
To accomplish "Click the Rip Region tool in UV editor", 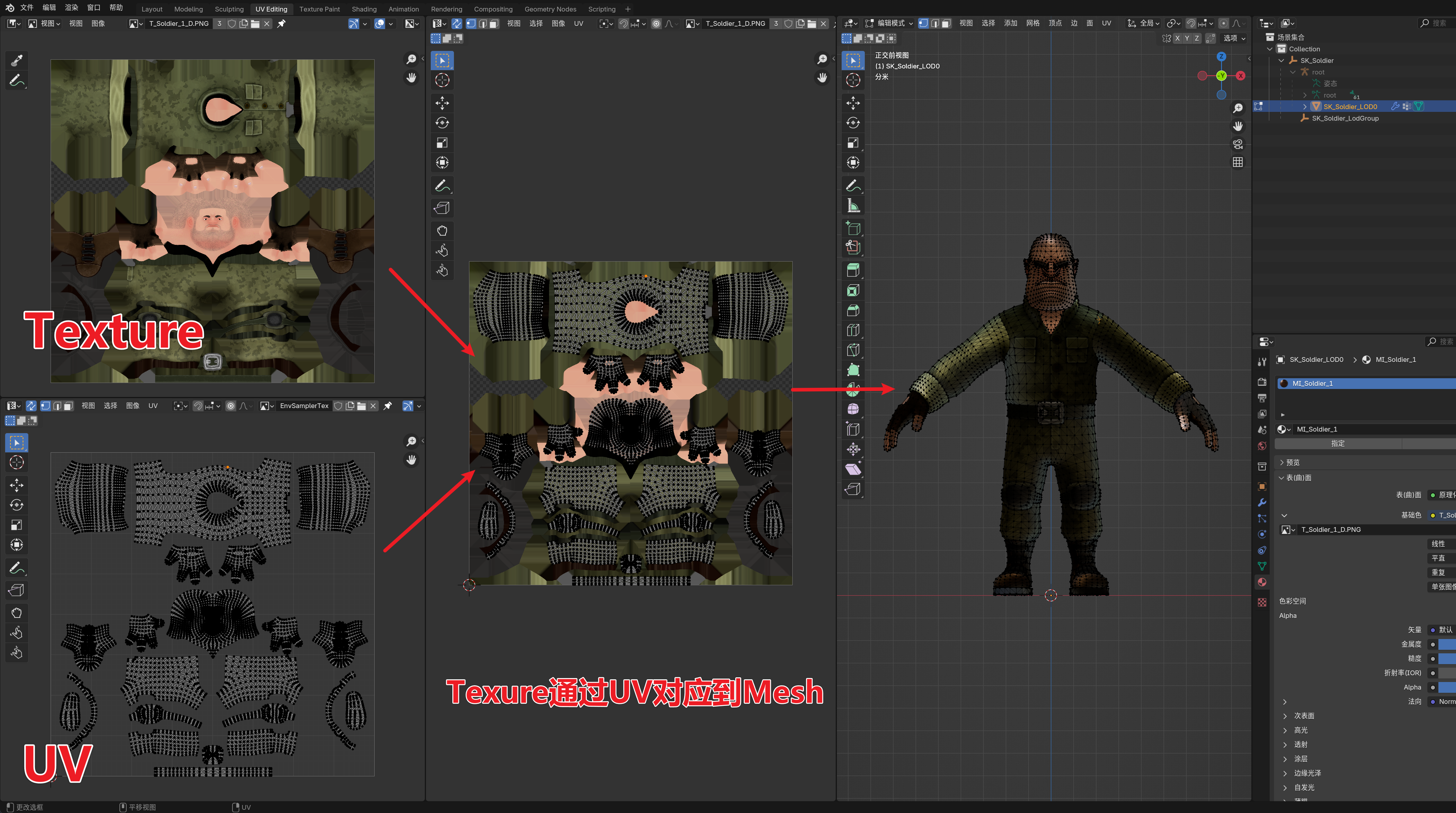I will [x=442, y=208].
